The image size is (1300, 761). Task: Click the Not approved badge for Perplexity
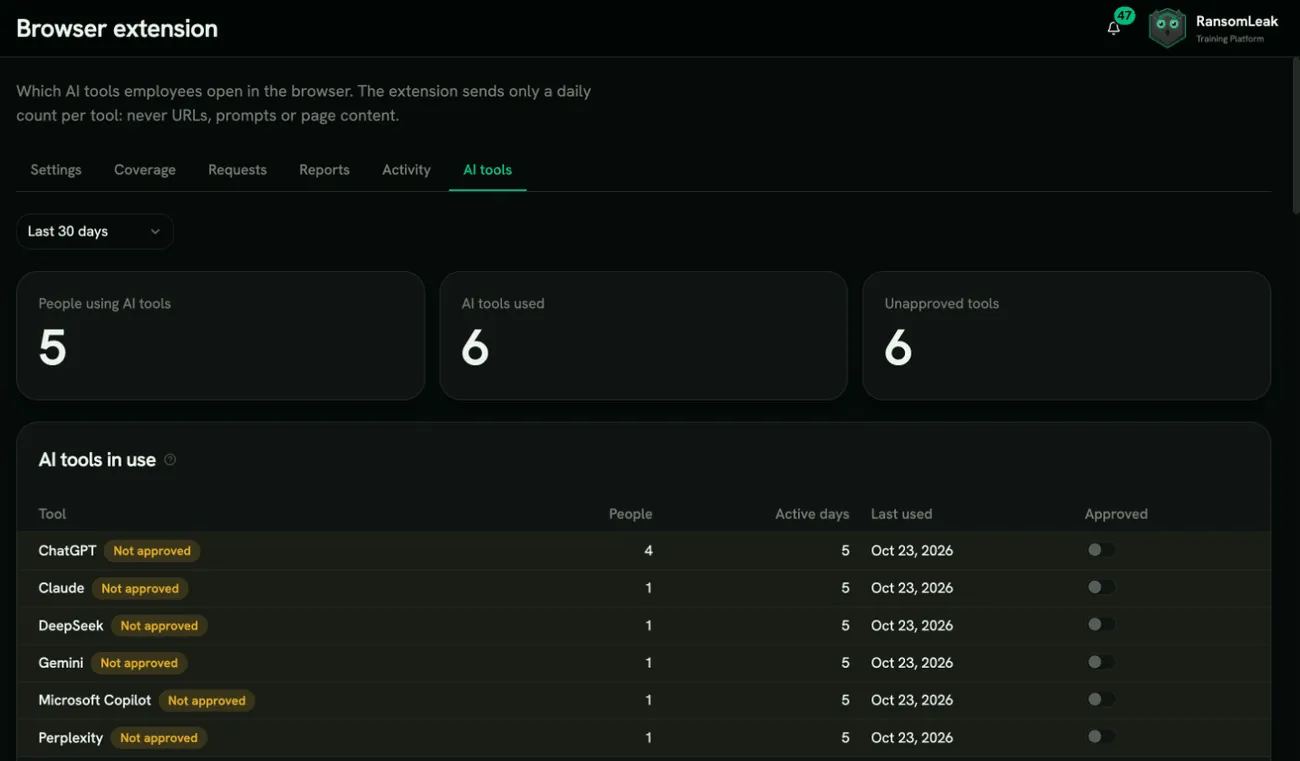(158, 738)
